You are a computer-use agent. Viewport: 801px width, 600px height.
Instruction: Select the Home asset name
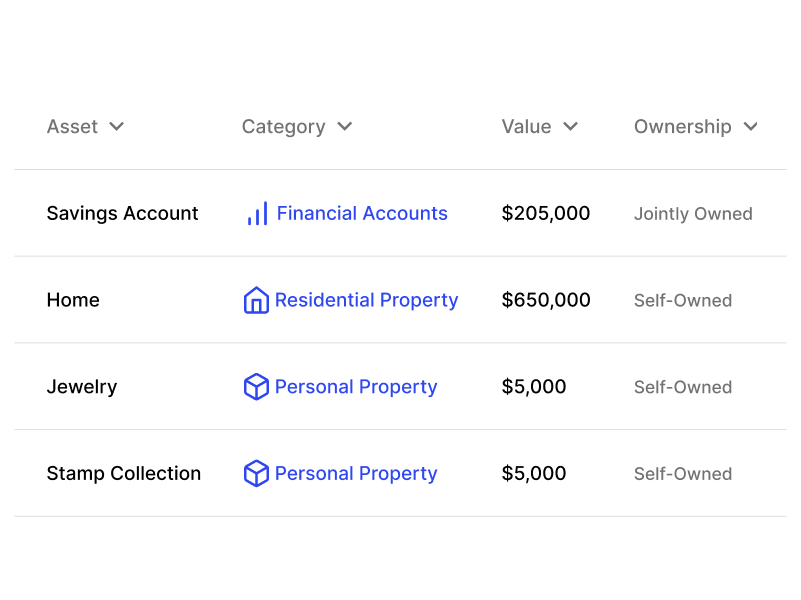click(73, 300)
